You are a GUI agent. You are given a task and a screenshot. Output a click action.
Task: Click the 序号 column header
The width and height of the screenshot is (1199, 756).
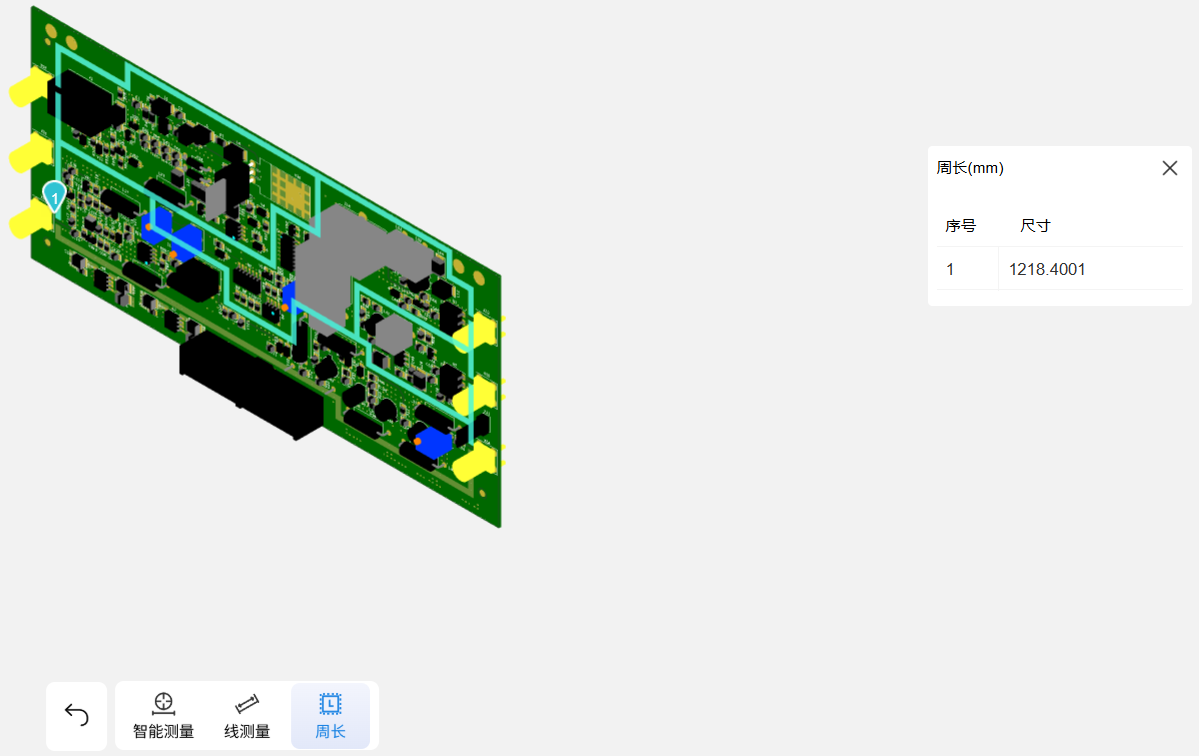click(x=961, y=226)
